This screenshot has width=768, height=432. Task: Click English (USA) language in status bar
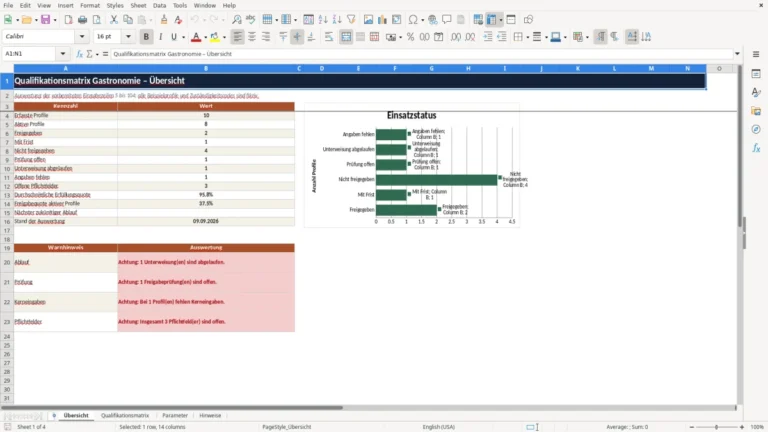(438, 427)
